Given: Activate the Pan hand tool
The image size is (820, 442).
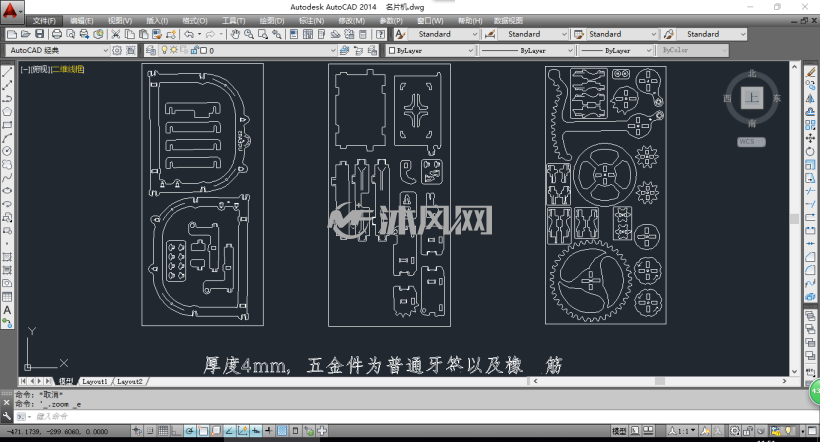Looking at the screenshot, I should click(235, 34).
